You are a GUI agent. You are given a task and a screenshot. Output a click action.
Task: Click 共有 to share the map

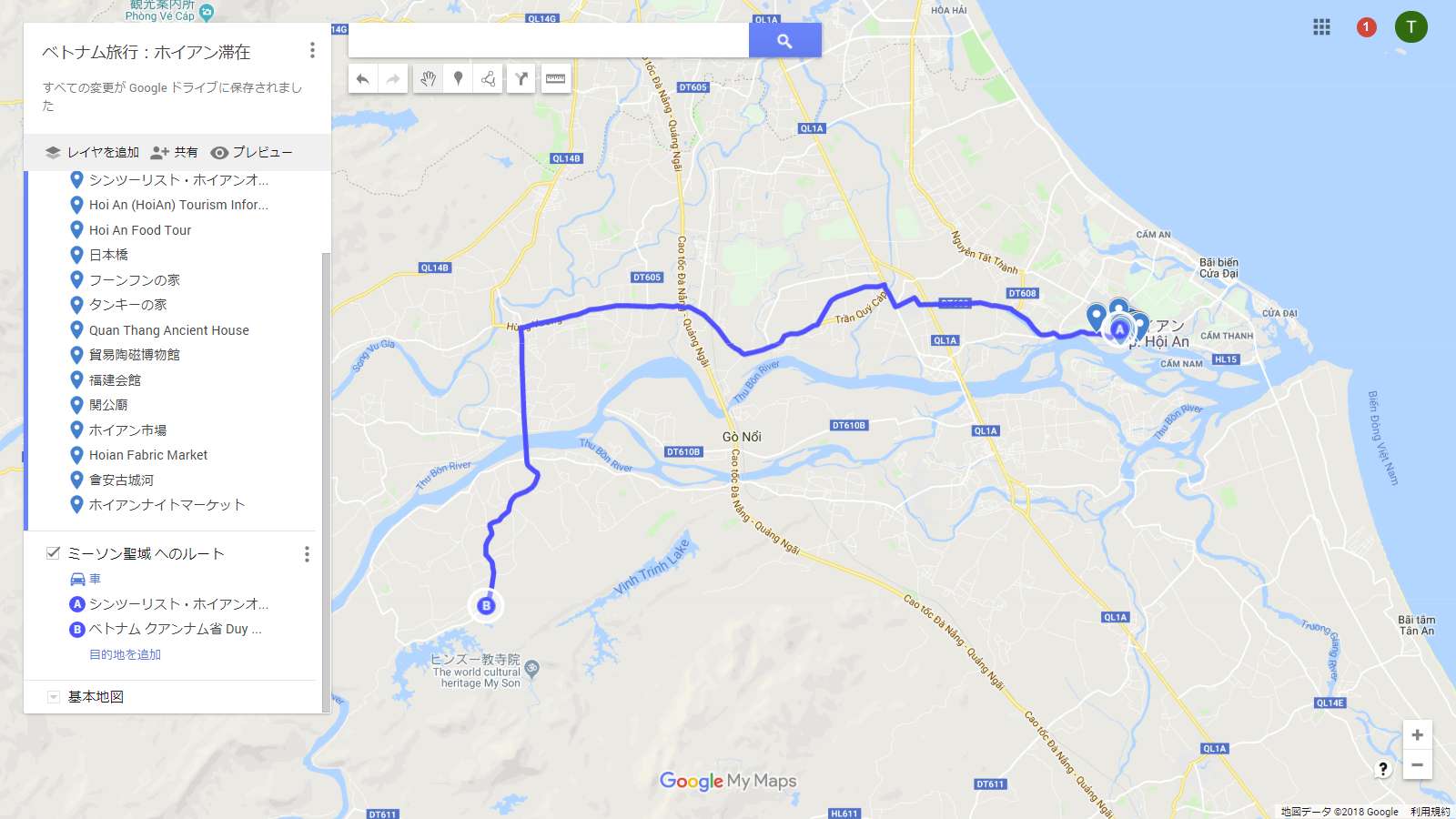point(174,152)
